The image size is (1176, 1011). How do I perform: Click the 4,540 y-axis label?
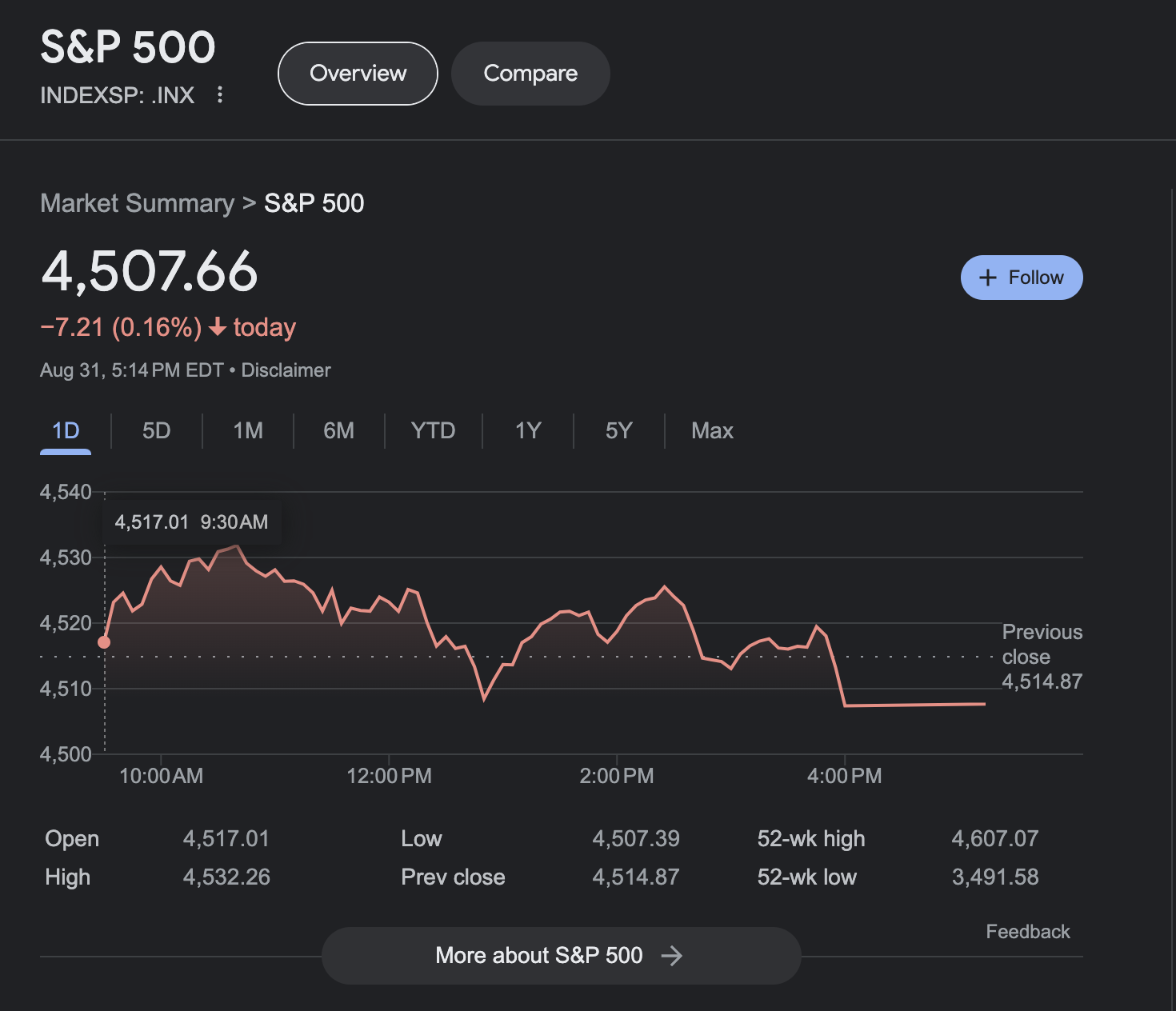(66, 492)
